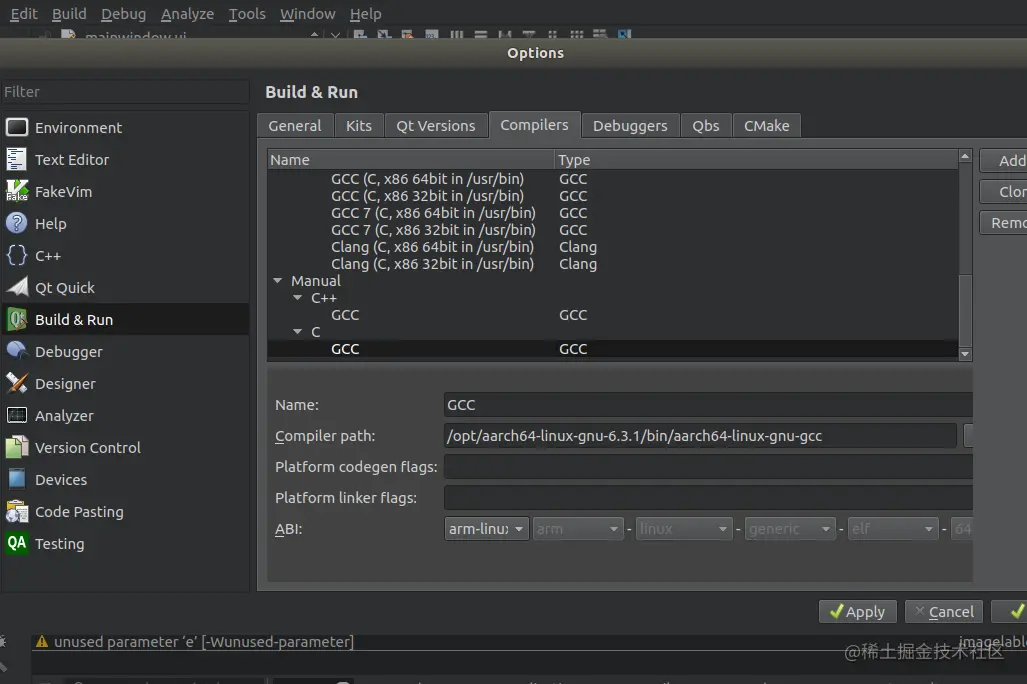Open the Devices settings category
Screen dimensions: 1027x684
(x=124, y=480)
